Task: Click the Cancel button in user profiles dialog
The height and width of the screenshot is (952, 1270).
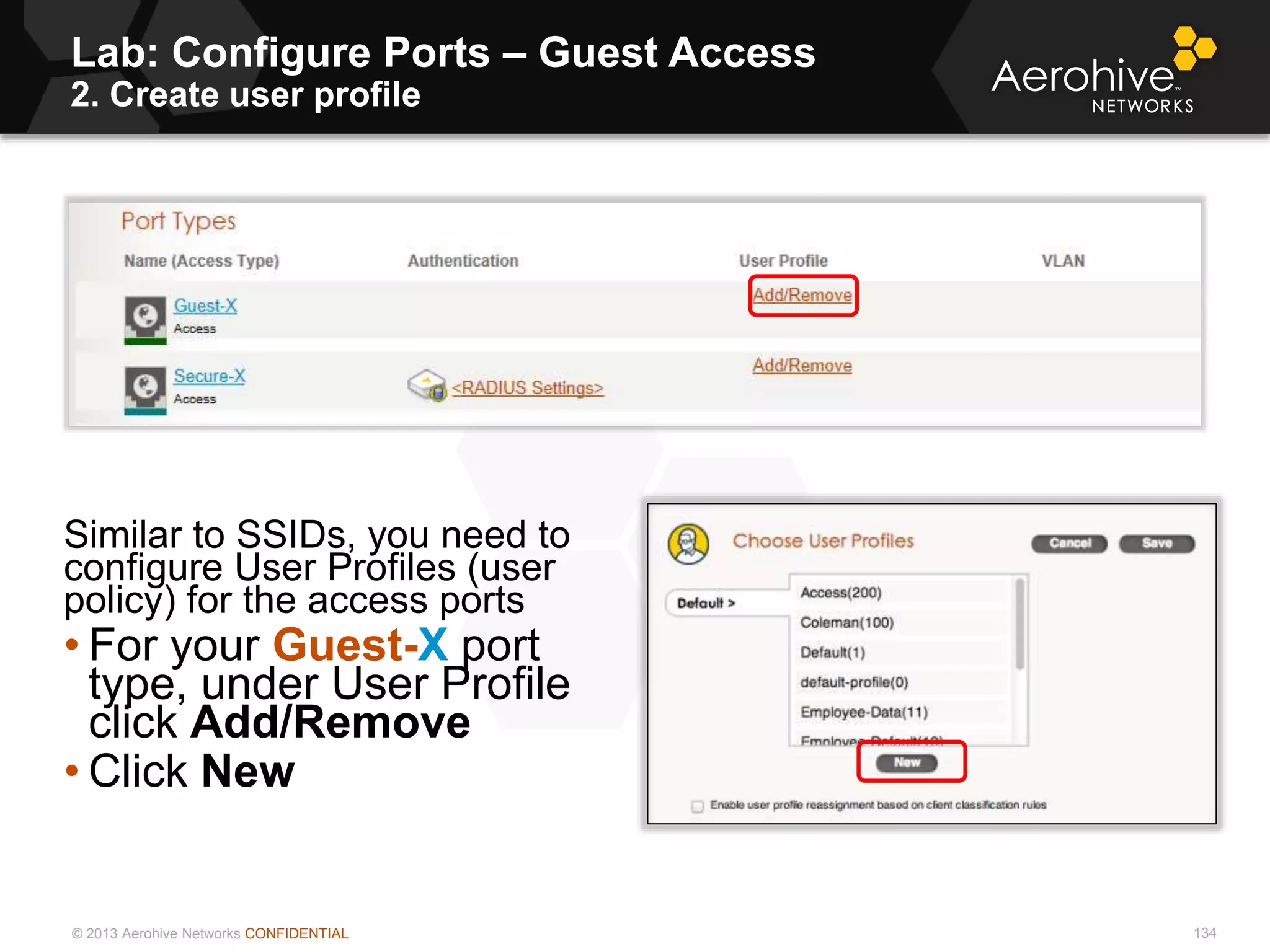Action: [x=1070, y=544]
